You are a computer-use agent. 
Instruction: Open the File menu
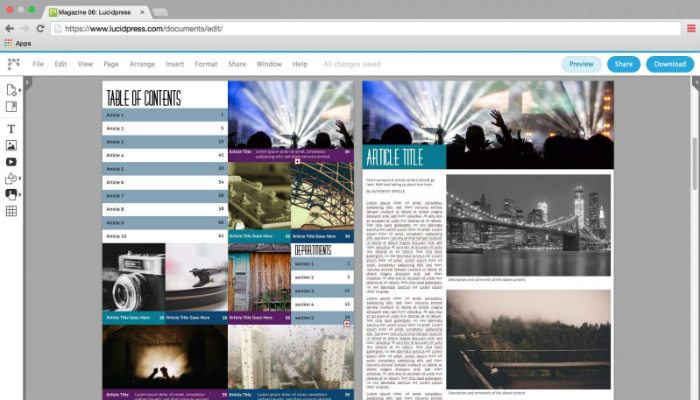pos(38,64)
